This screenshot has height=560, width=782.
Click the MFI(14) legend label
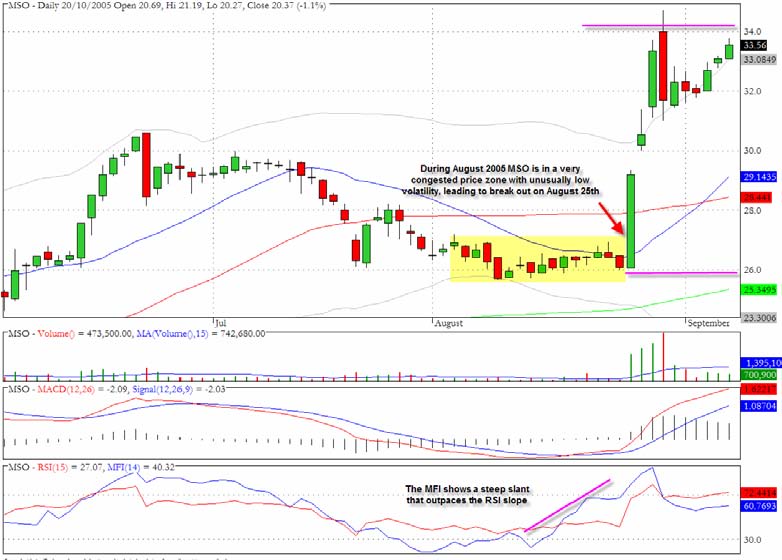[124, 467]
